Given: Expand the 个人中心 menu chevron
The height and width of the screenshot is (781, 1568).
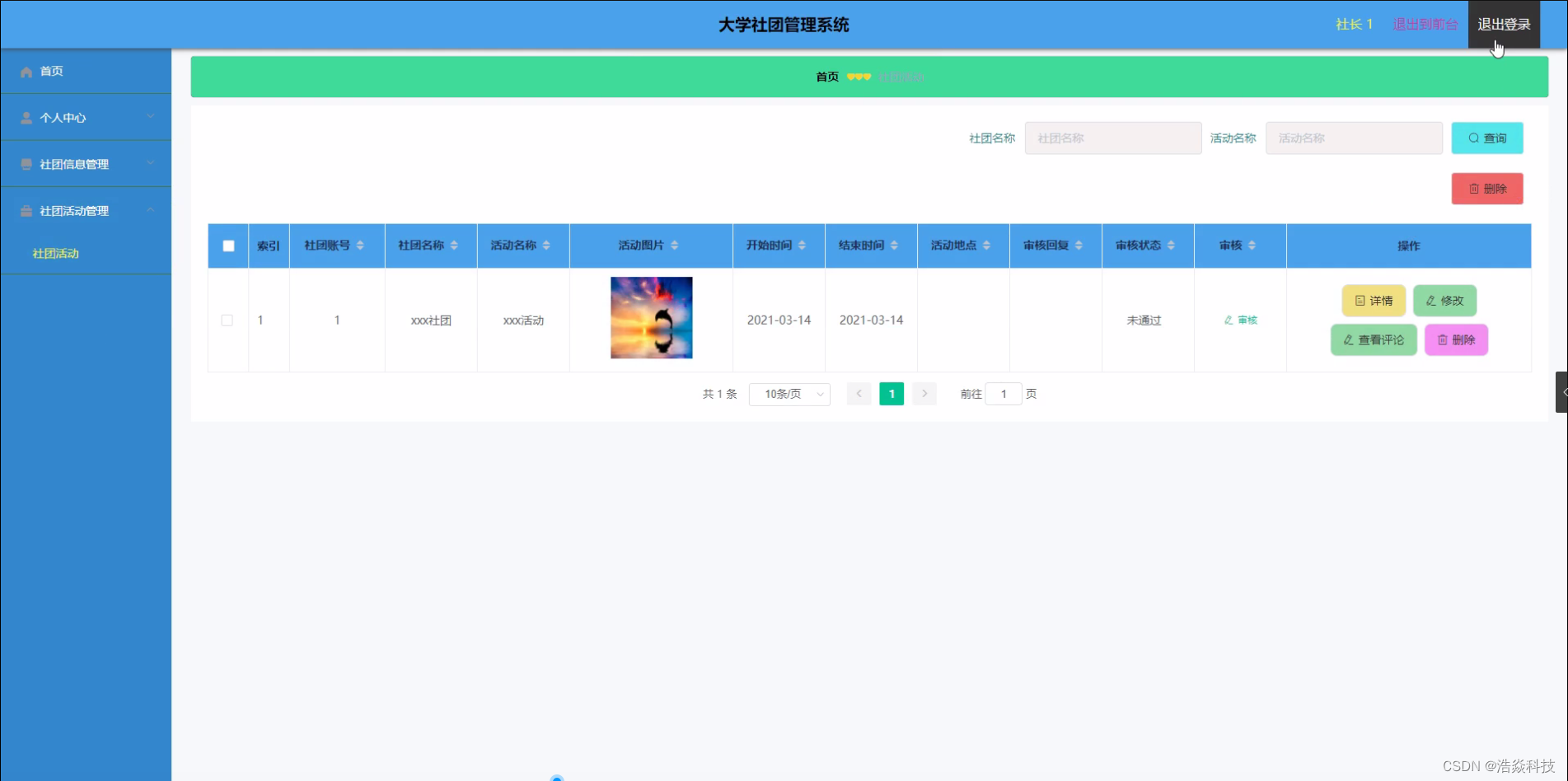Looking at the screenshot, I should coord(151,117).
